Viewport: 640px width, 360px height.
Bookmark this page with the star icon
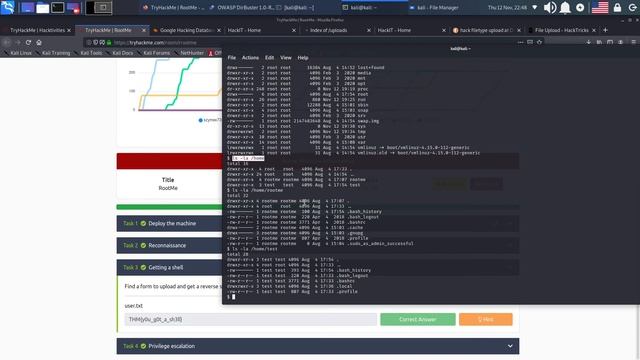click(540, 42)
